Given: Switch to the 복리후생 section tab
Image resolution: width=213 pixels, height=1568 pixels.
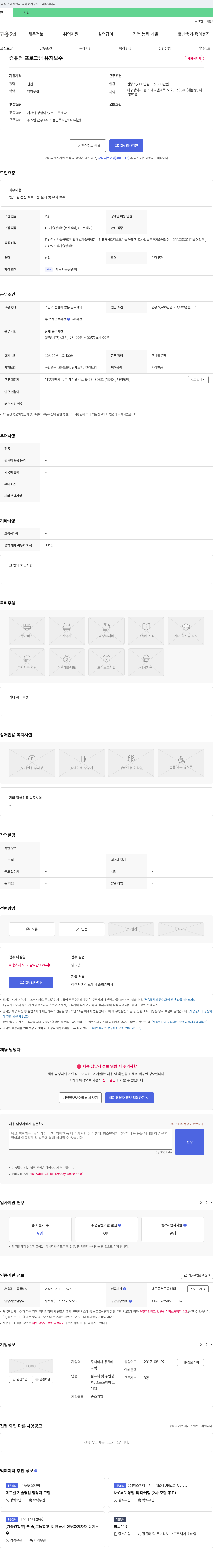Looking at the screenshot, I should (x=125, y=48).
